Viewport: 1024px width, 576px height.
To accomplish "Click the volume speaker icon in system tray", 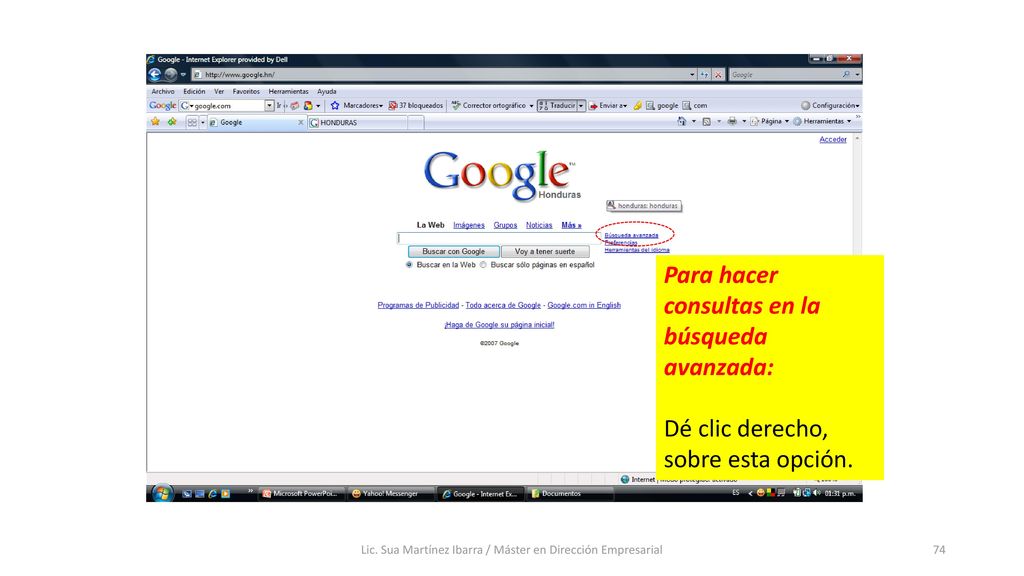I will click(816, 493).
